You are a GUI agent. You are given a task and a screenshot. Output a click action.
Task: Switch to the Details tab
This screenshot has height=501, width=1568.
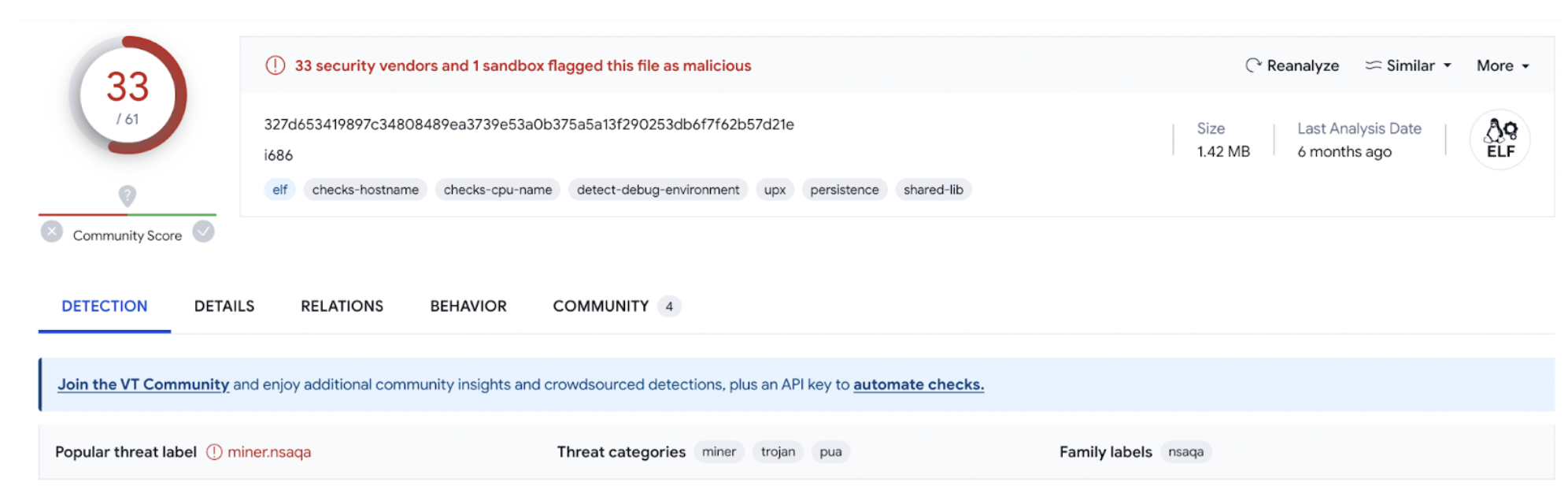click(224, 306)
